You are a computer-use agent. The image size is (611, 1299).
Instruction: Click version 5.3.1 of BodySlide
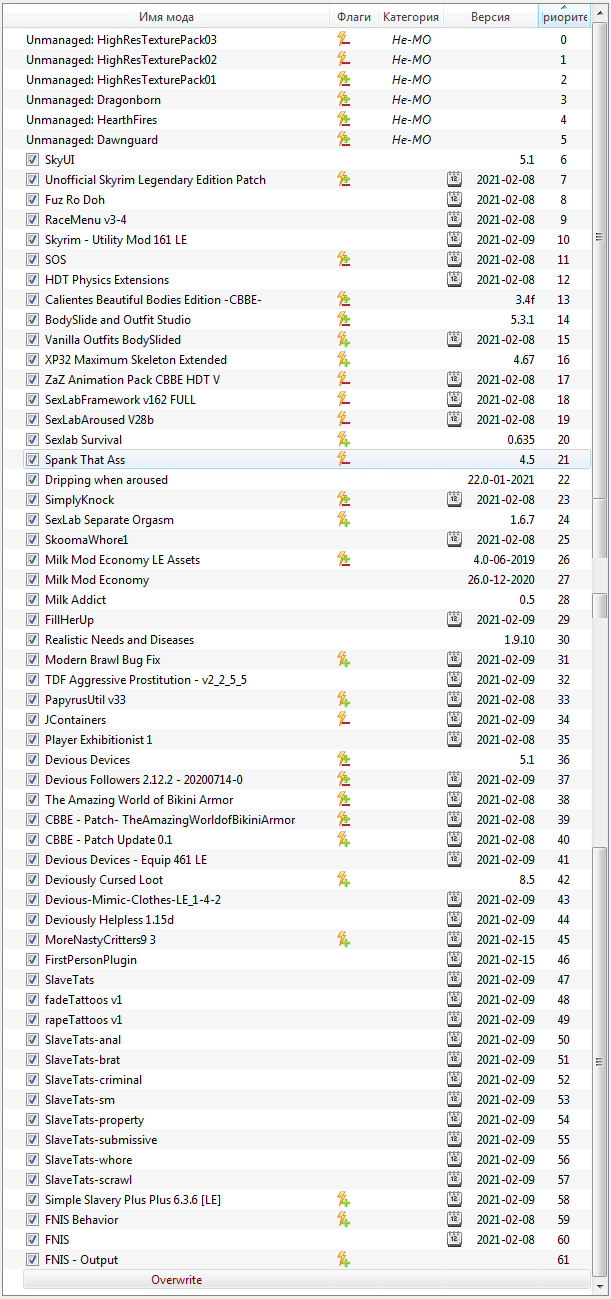click(524, 320)
